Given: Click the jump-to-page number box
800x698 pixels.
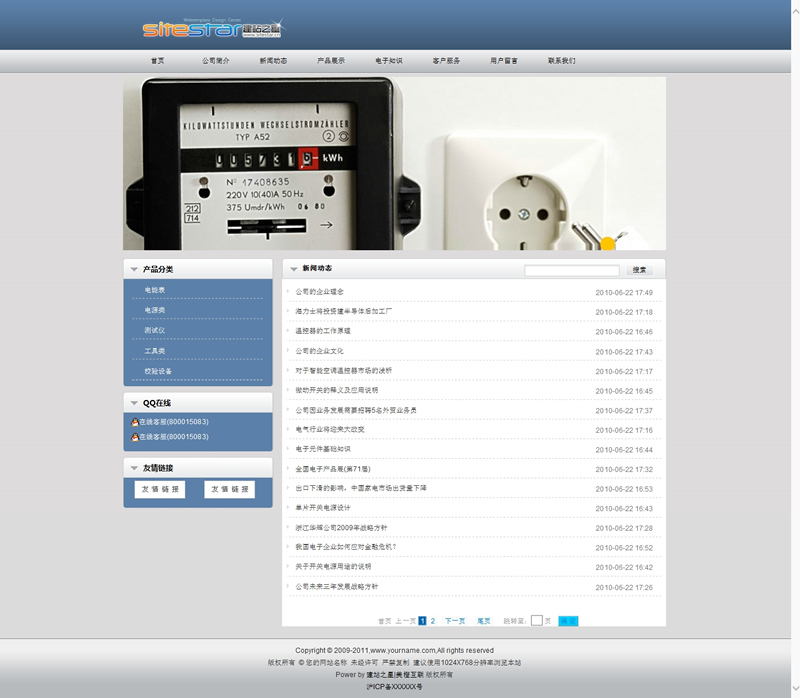Looking at the screenshot, I should tap(536, 621).
